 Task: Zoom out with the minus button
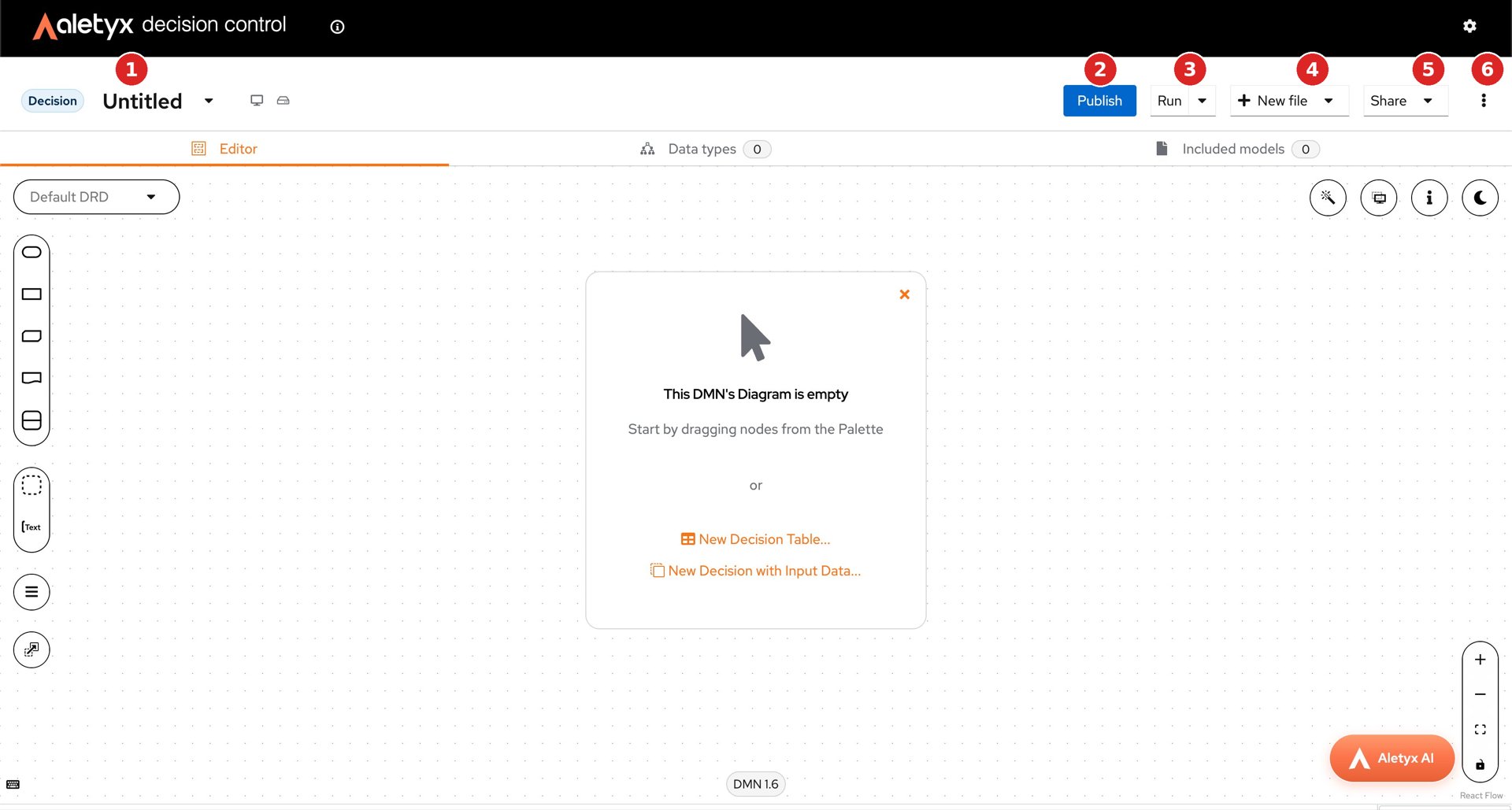coord(1480,694)
